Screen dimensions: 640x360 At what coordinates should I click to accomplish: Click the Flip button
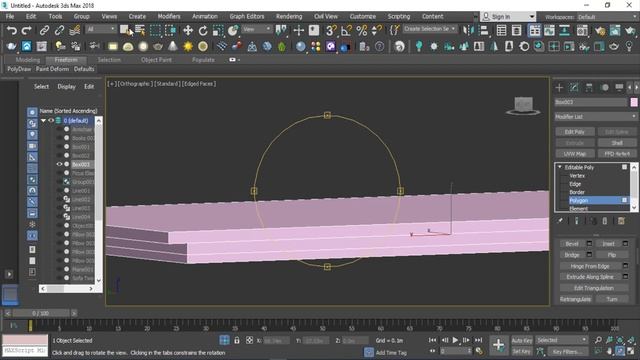point(611,255)
